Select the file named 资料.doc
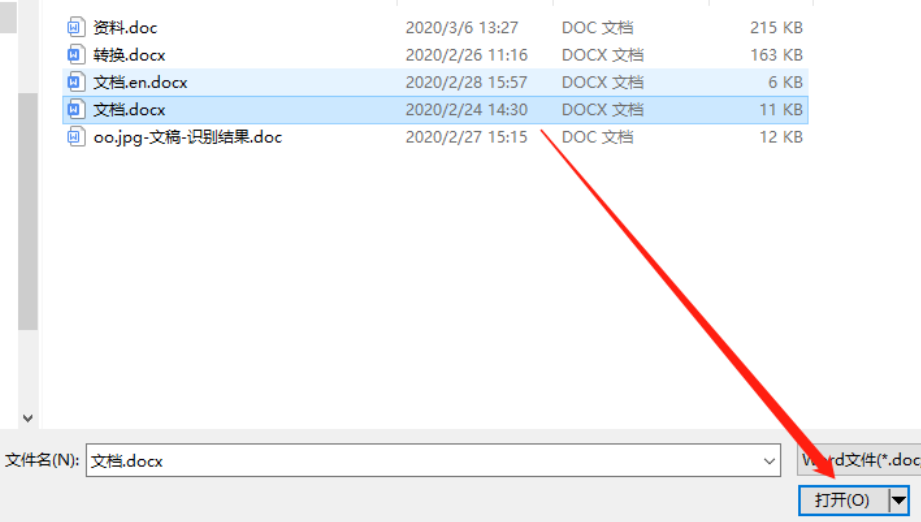The width and height of the screenshot is (921, 522). (x=125, y=28)
